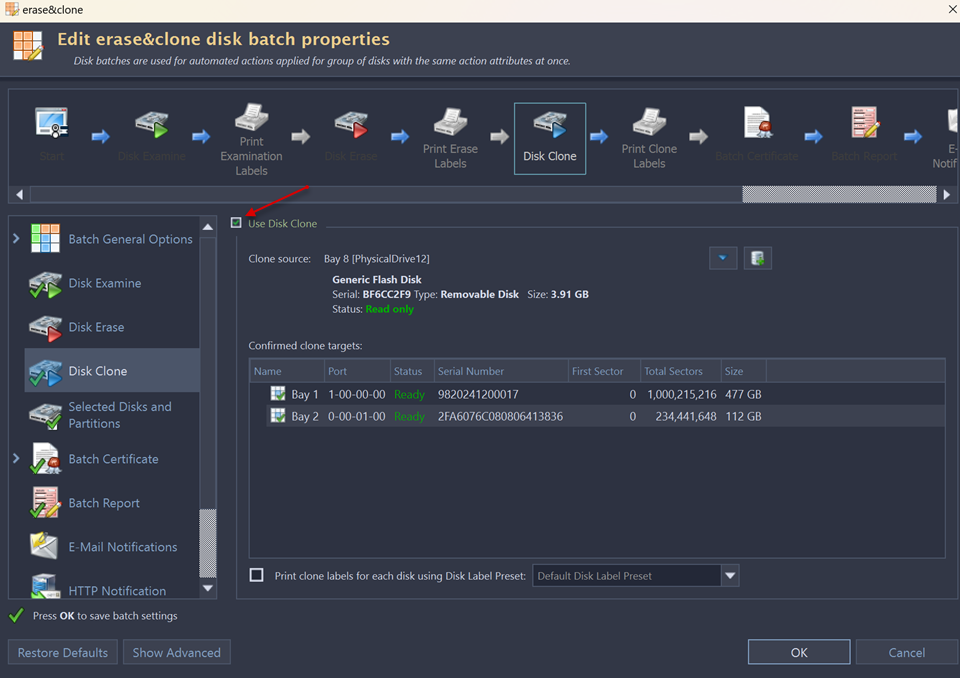Click the workflow horizontal scrollbar right arrow
The width and height of the screenshot is (960, 678).
click(x=947, y=194)
